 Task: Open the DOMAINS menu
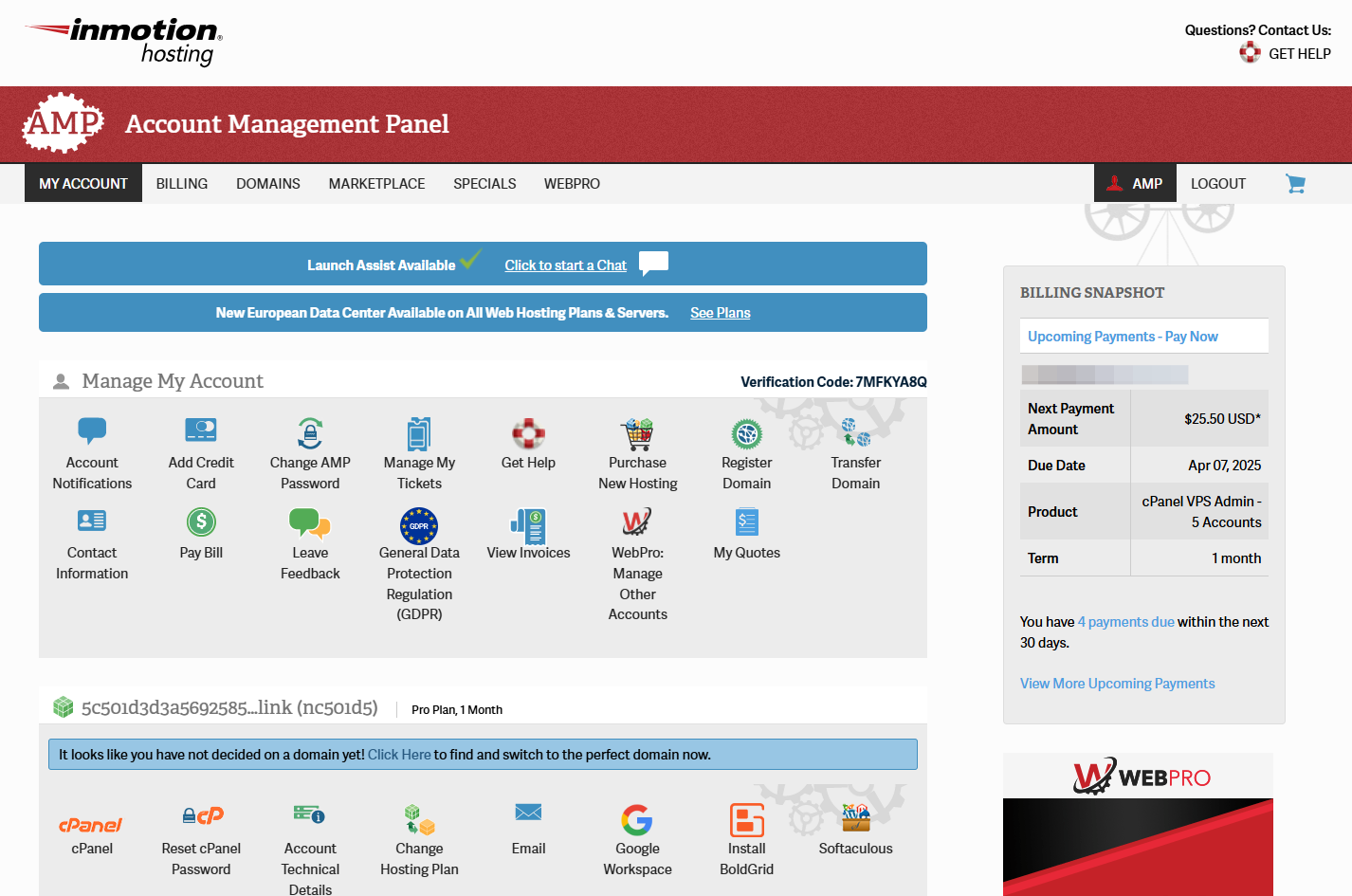(x=268, y=184)
